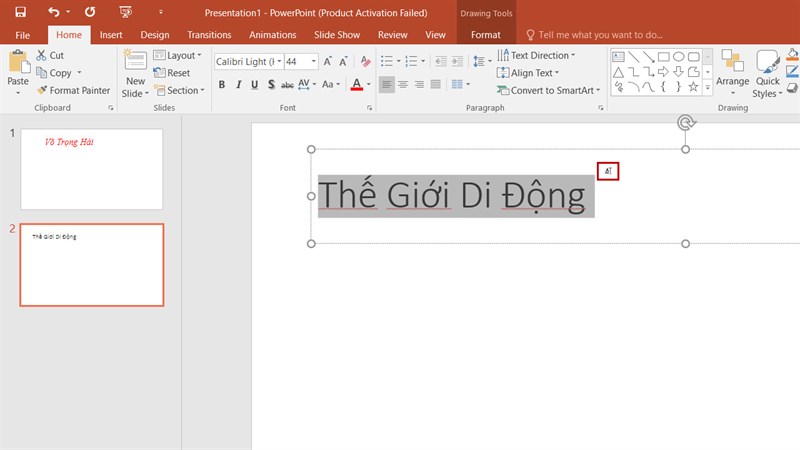Insert a numbered list
The width and height of the screenshot is (800, 450).
tap(411, 62)
